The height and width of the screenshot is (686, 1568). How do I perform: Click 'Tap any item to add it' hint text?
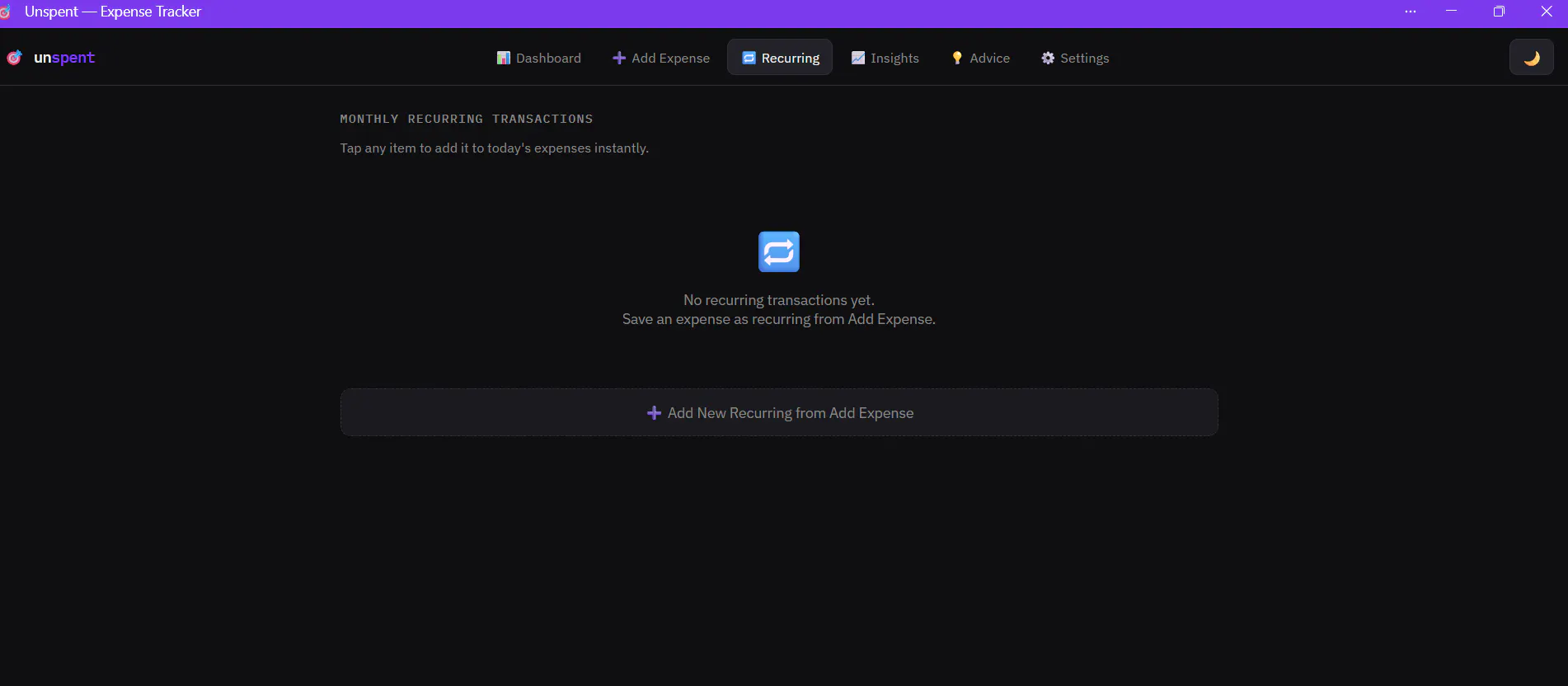tap(495, 148)
